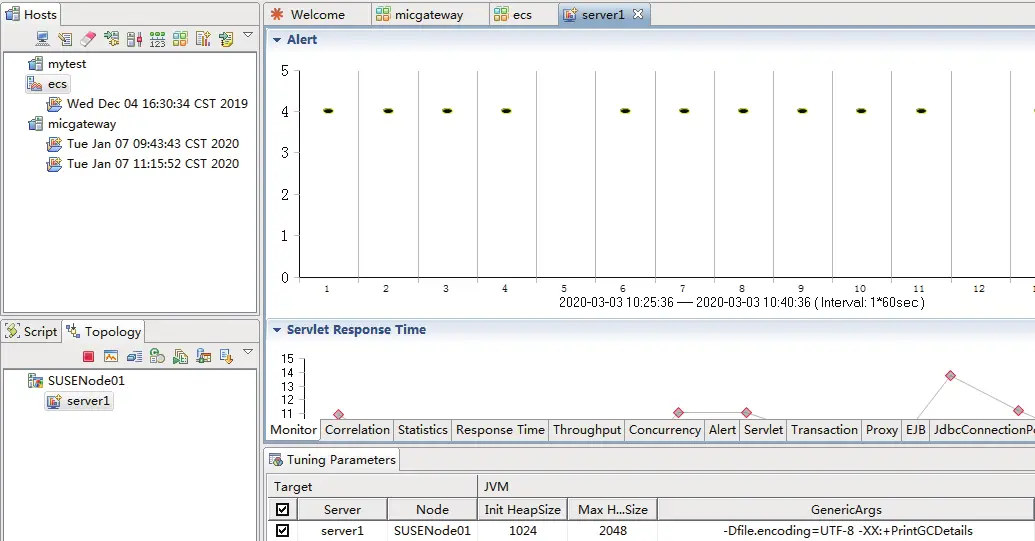Viewport: 1035px width, 541px height.
Task: Open the Throughput tab
Action: click(x=587, y=430)
